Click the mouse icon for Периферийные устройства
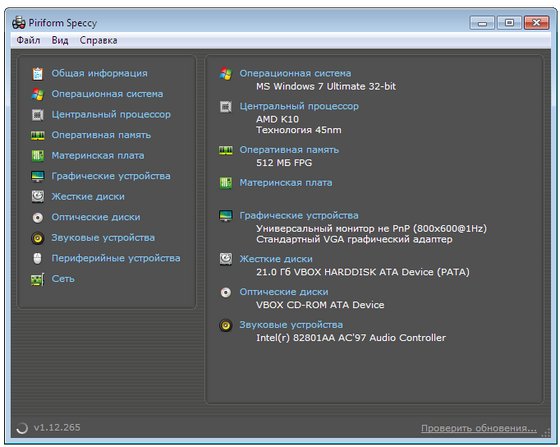The height and width of the screenshot is (447, 560). click(x=38, y=258)
